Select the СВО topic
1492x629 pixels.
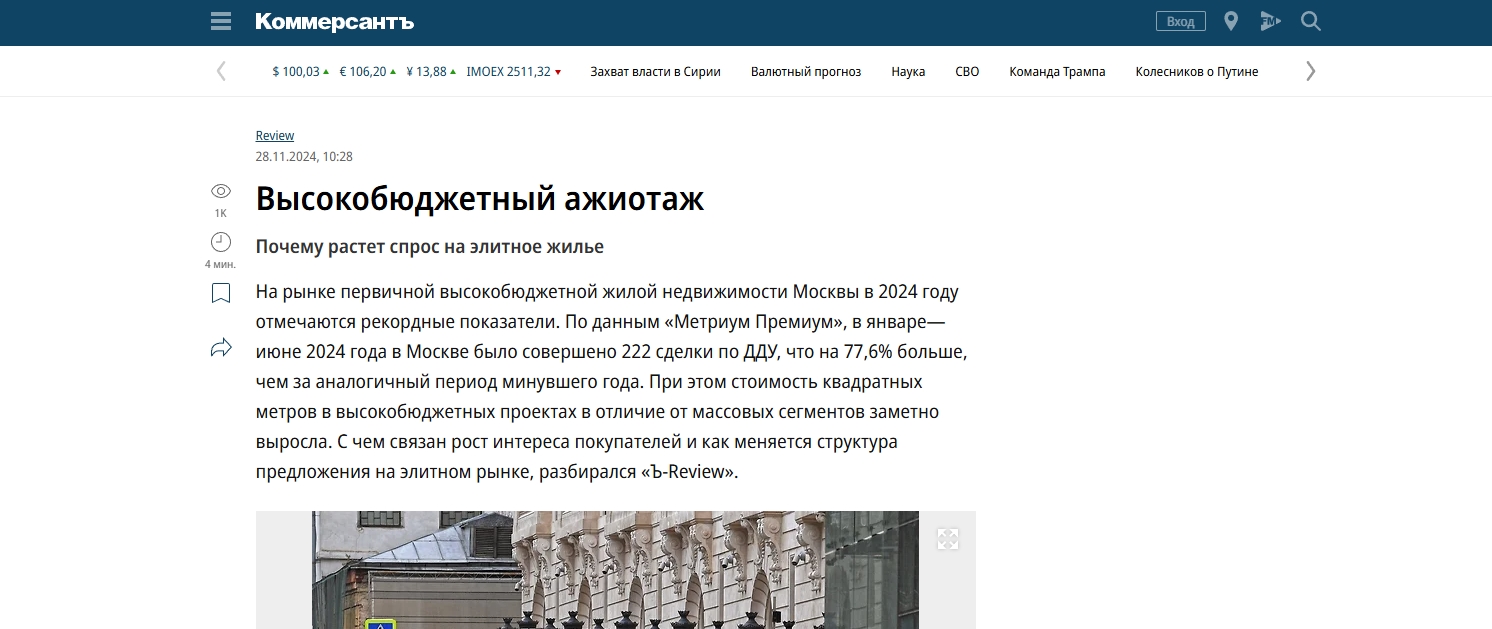(x=966, y=71)
